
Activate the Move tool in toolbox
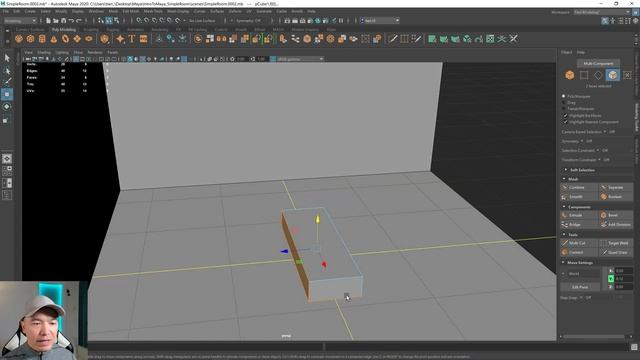pos(7,94)
